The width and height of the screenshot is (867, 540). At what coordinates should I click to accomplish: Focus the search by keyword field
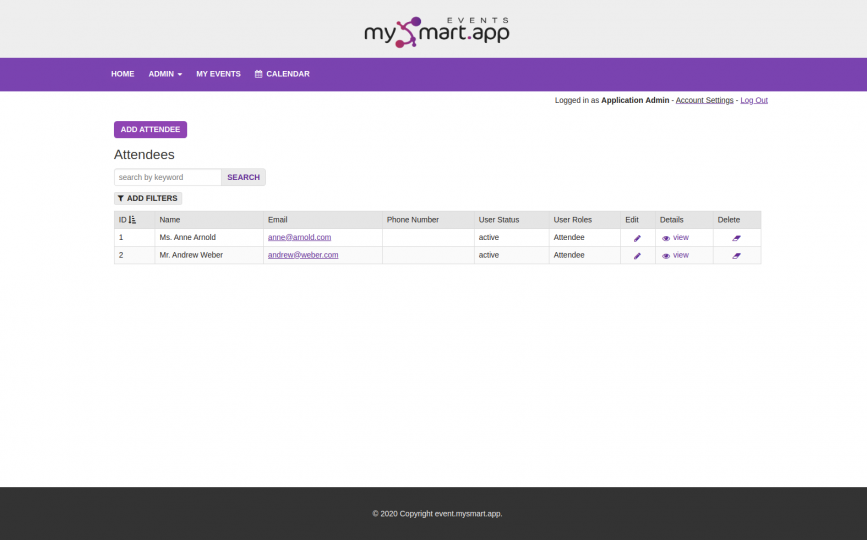(x=168, y=177)
